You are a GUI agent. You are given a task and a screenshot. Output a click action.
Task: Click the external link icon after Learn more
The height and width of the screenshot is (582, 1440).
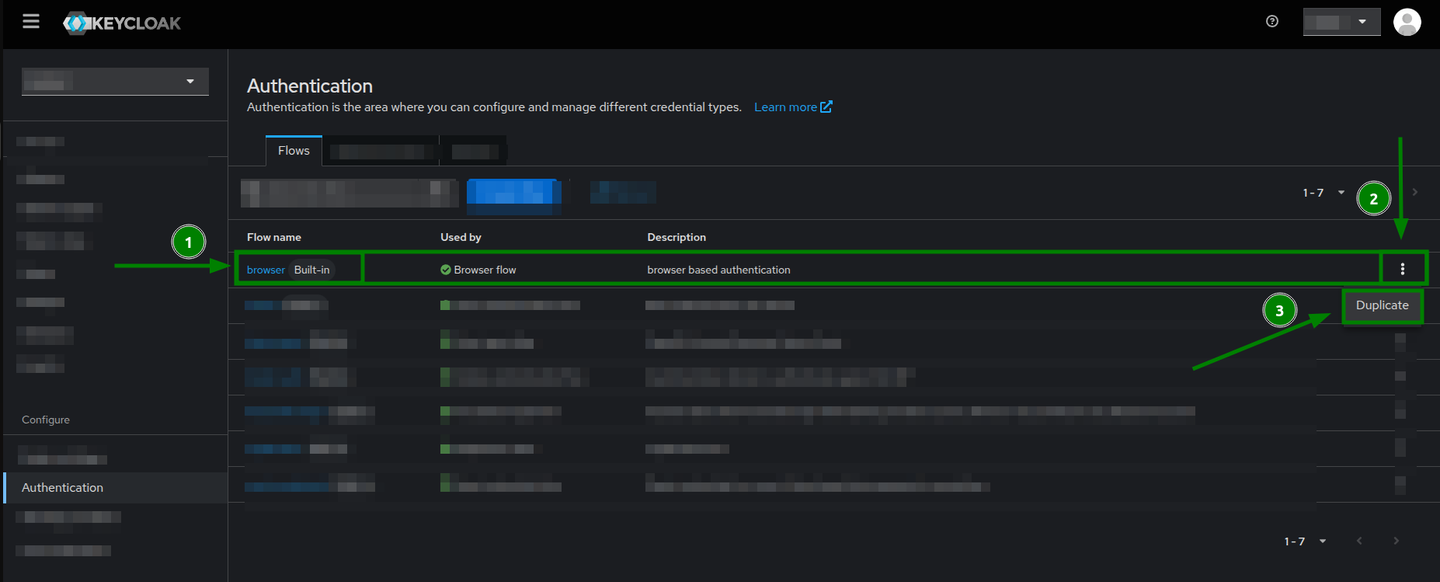click(828, 106)
